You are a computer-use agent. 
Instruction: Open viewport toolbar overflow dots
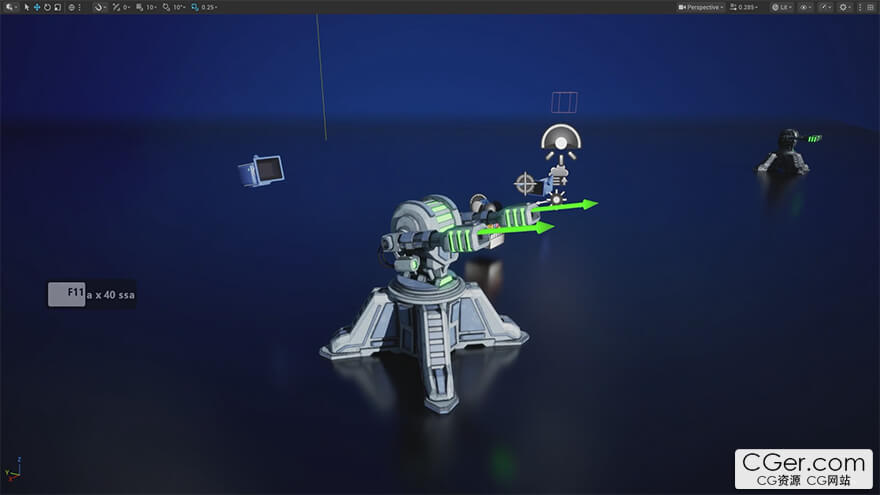[x=860, y=7]
